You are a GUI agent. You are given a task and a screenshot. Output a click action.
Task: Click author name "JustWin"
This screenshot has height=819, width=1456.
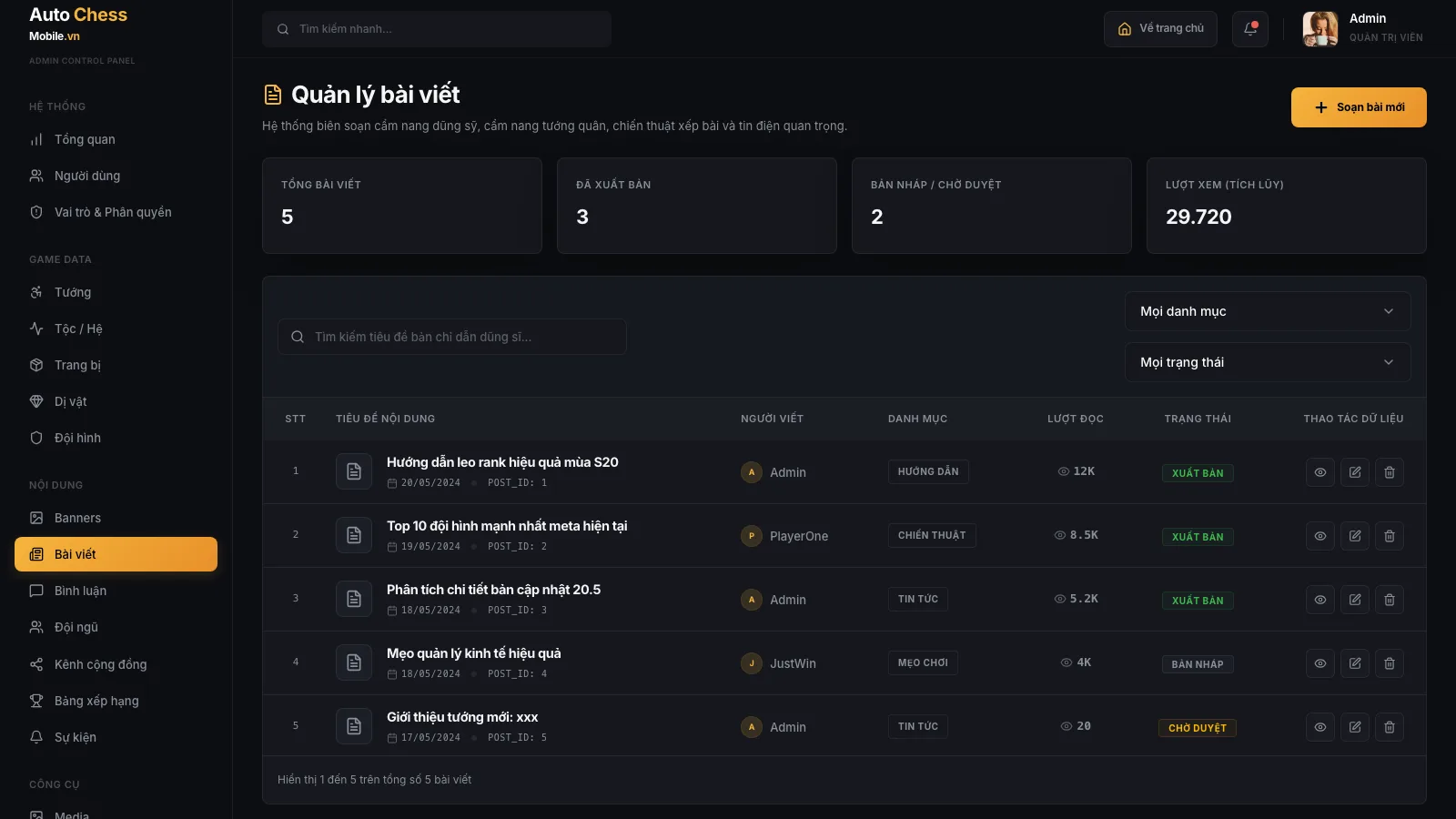click(793, 663)
